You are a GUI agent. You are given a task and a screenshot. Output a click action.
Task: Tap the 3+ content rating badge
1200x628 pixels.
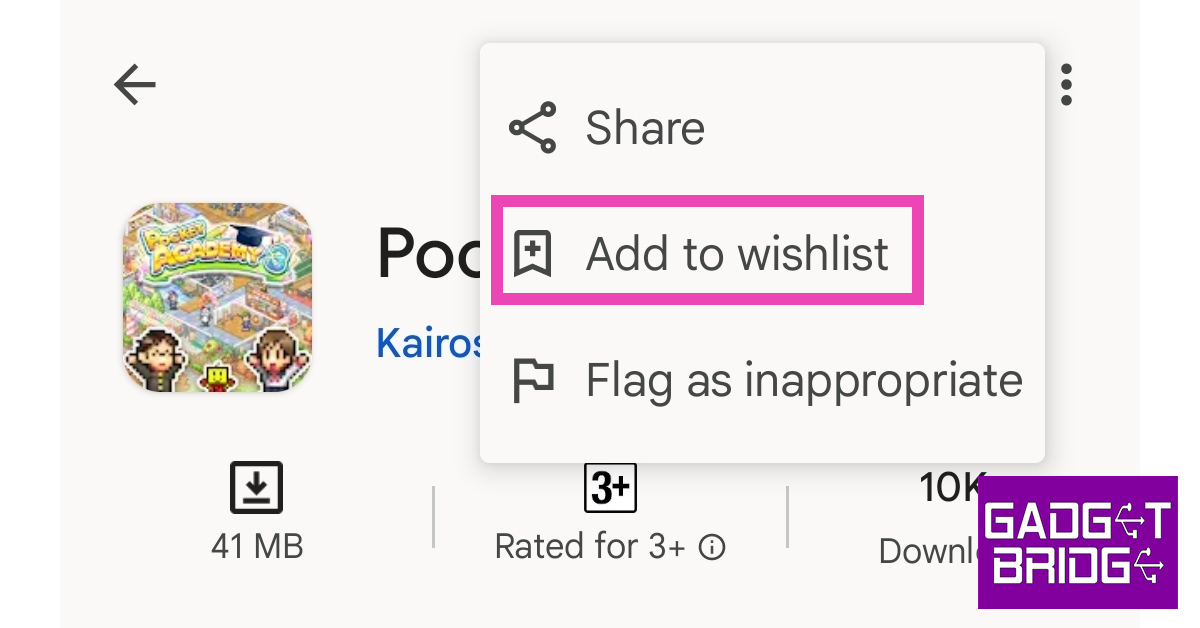[610, 488]
